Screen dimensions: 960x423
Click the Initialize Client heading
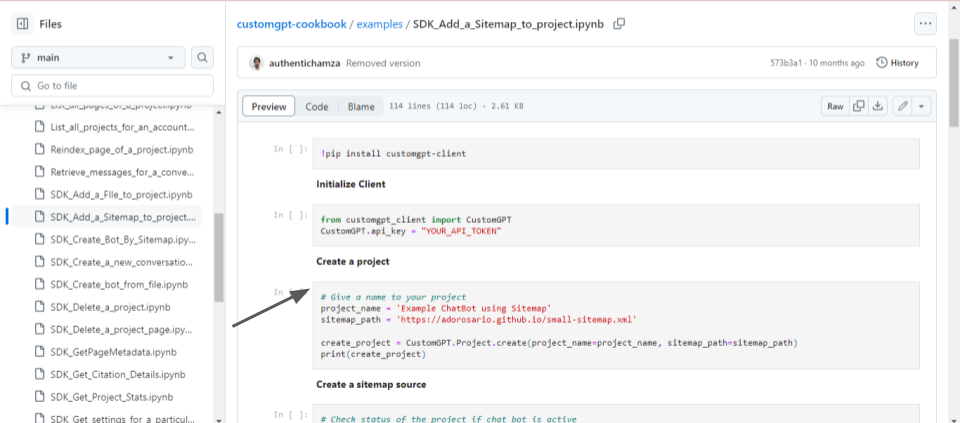(351, 184)
